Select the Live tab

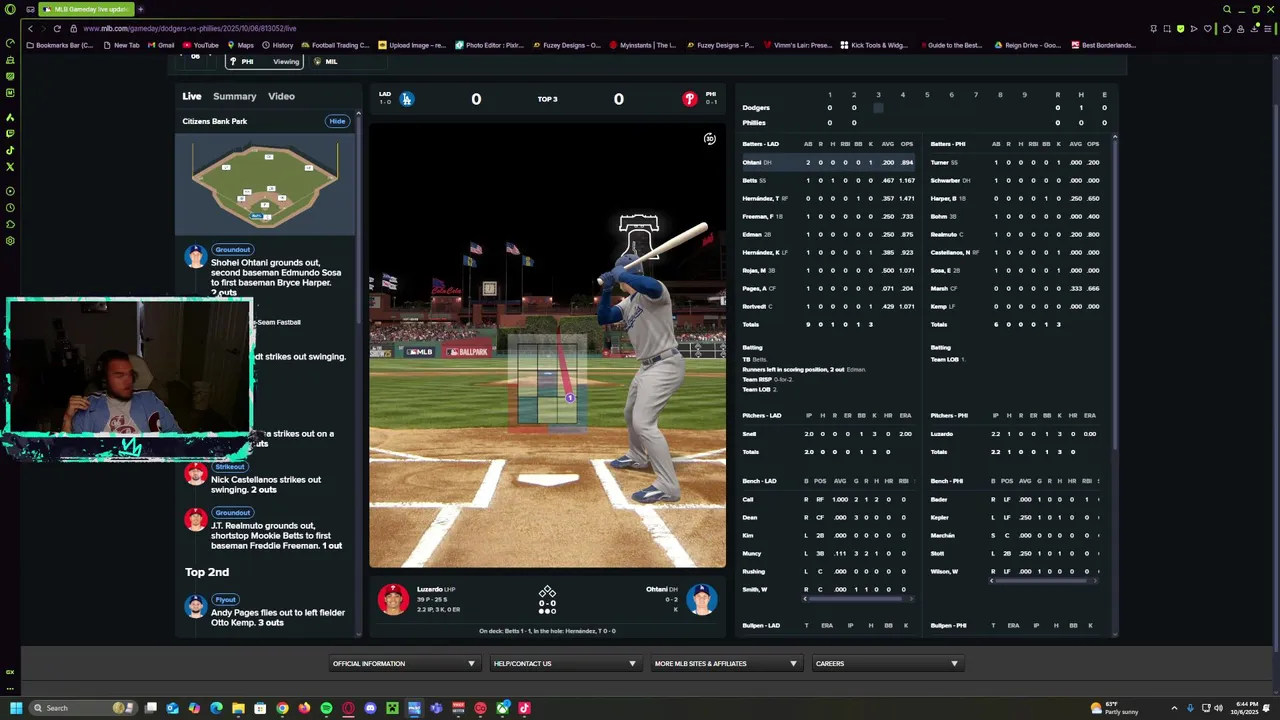tap(192, 96)
